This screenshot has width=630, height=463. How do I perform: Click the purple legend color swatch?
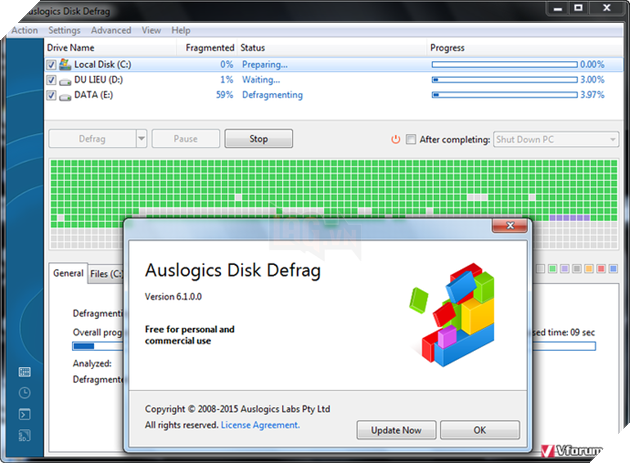(x=565, y=268)
